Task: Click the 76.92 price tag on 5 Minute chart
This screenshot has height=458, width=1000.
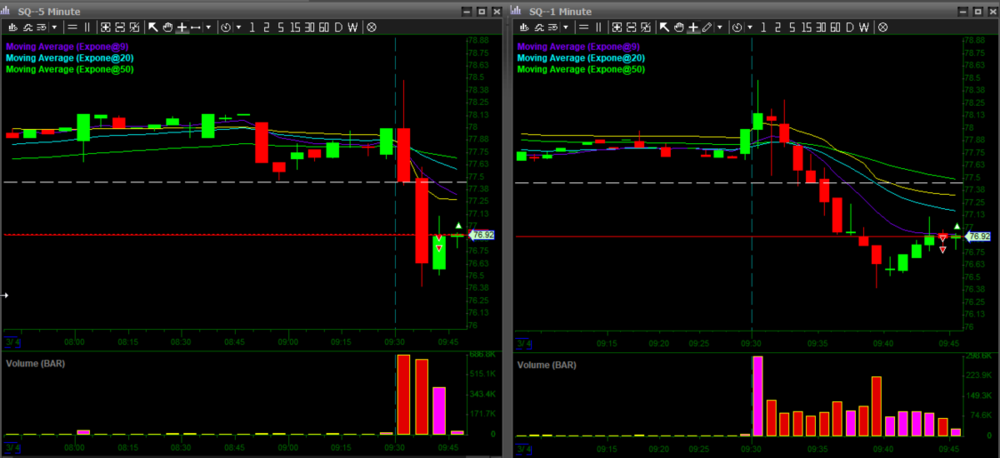Action: 483,235
